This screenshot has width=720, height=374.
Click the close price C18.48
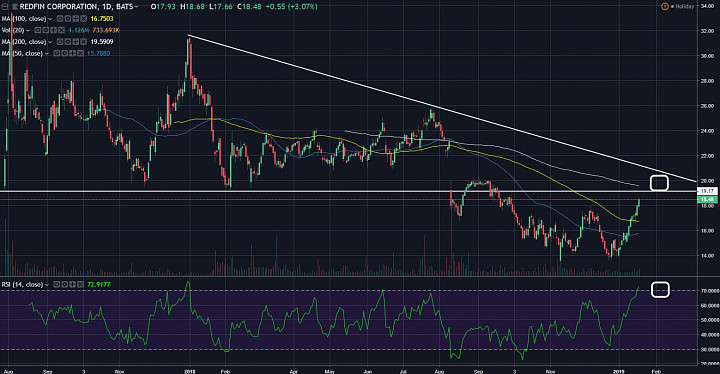tap(249, 7)
